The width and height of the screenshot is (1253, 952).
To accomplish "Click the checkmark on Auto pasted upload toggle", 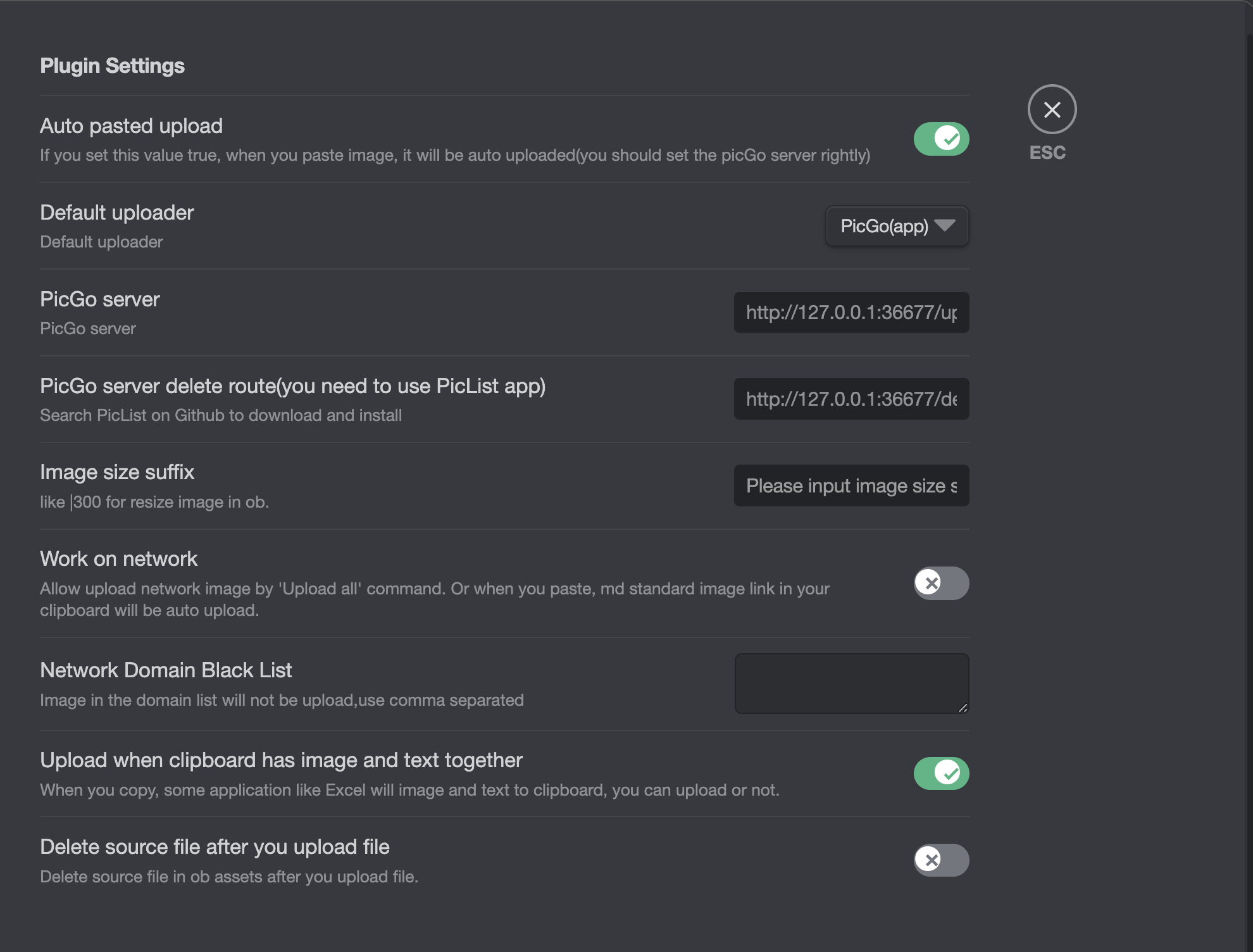I will click(x=947, y=139).
